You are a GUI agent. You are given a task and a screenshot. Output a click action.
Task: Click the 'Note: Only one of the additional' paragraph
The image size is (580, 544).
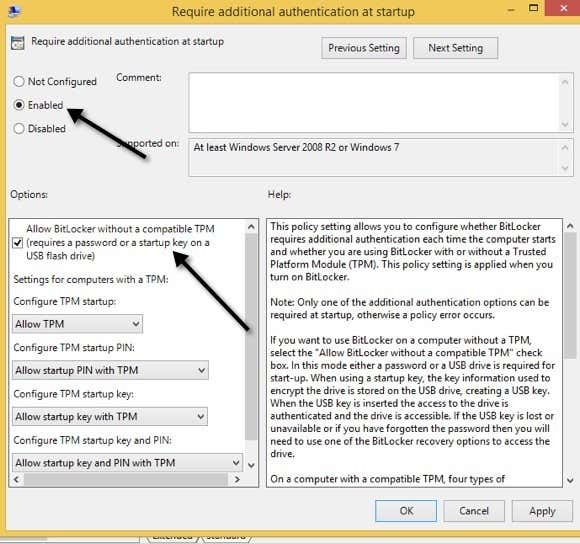409,308
